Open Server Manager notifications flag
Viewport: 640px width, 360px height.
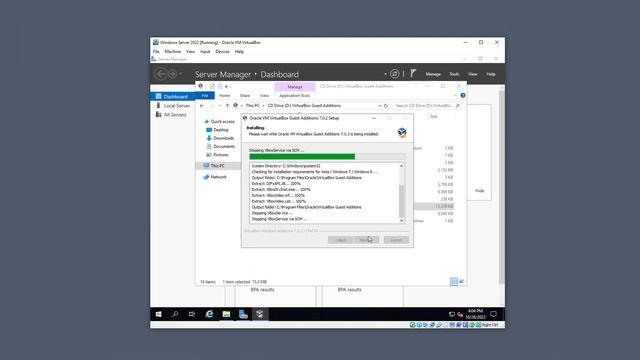coord(413,73)
